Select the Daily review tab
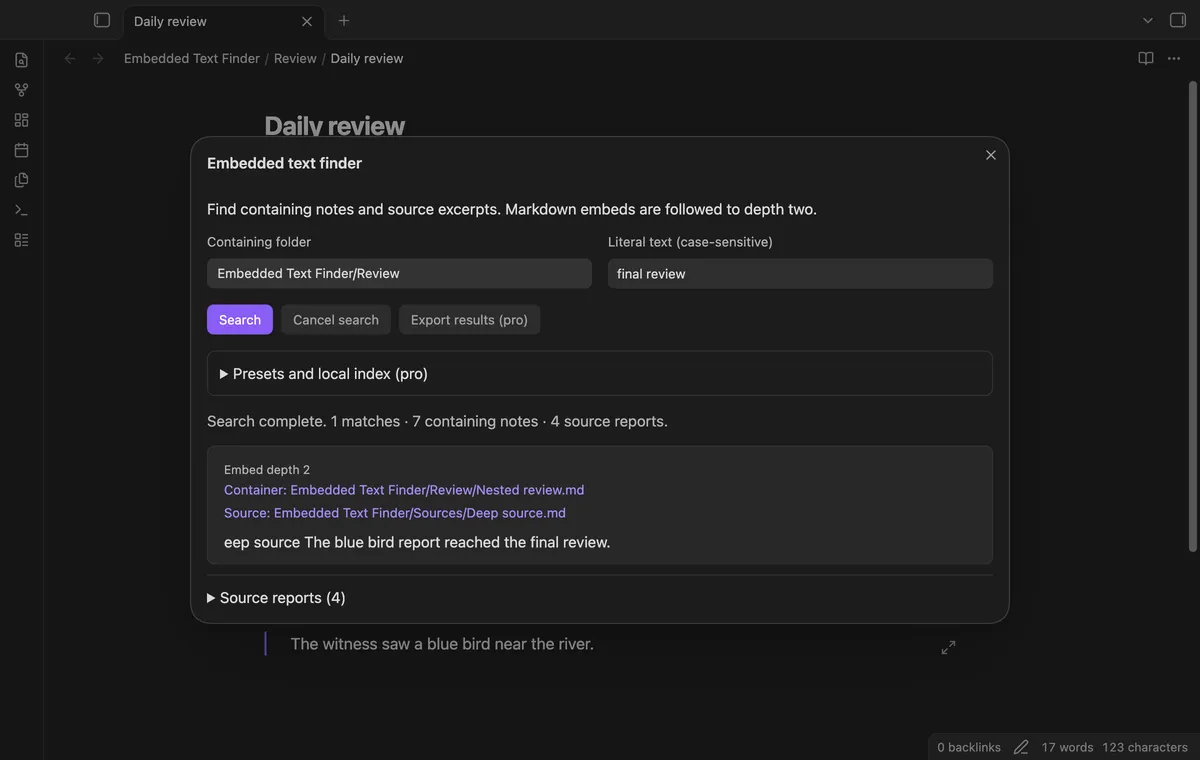Viewport: 1200px width, 760px height. coord(222,21)
